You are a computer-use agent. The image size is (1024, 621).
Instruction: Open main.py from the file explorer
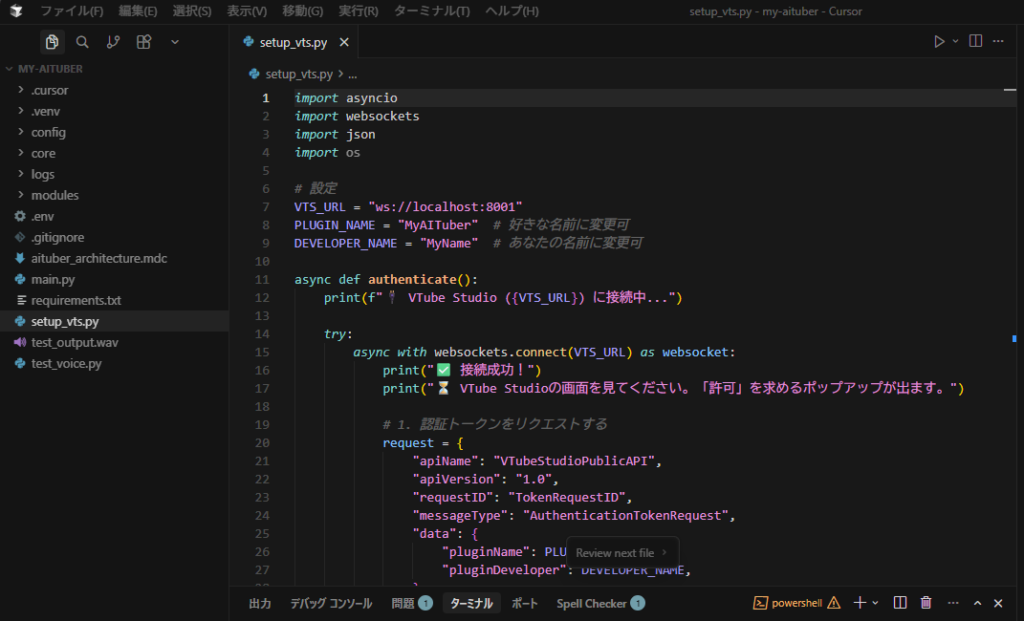[52, 279]
